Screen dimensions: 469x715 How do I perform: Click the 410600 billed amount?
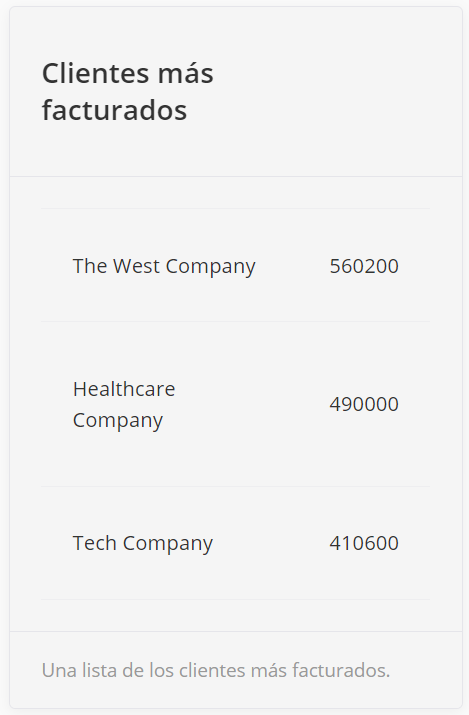click(364, 543)
